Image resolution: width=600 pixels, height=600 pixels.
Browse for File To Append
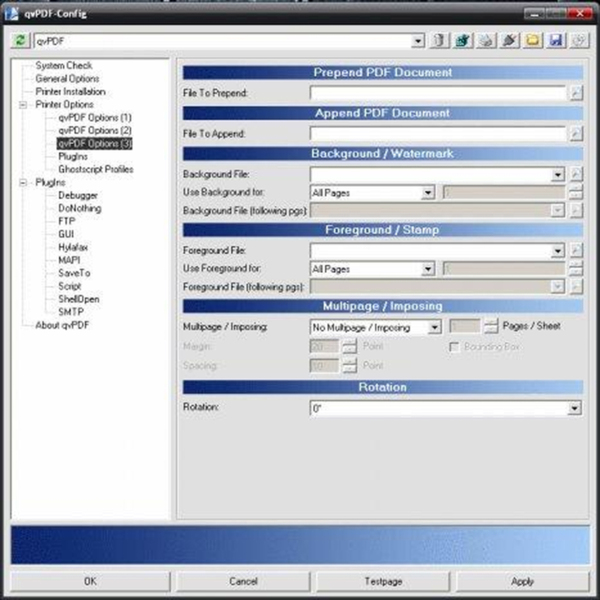pos(576,133)
